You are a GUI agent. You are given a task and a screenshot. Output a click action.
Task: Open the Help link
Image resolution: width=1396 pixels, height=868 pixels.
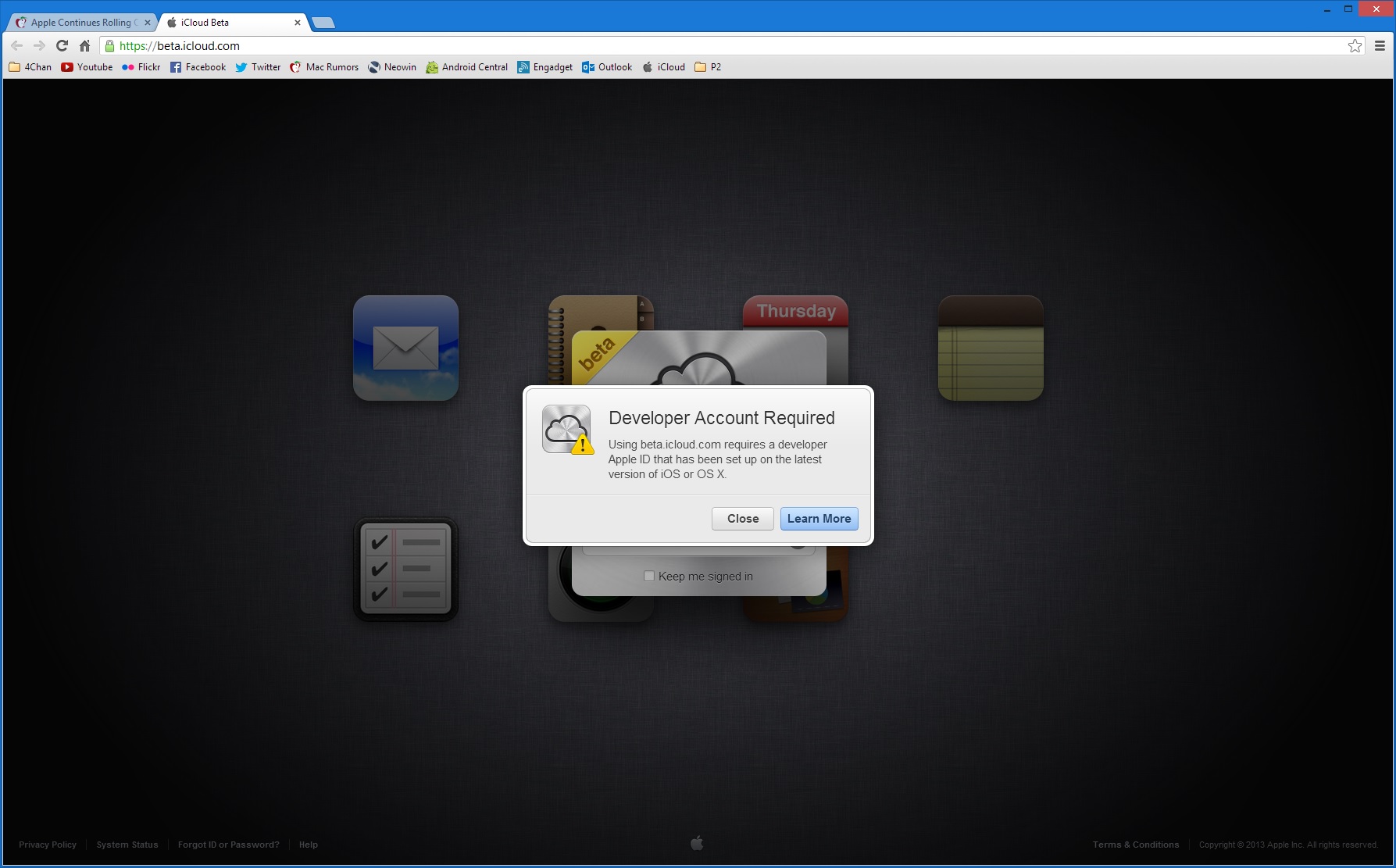(x=309, y=845)
